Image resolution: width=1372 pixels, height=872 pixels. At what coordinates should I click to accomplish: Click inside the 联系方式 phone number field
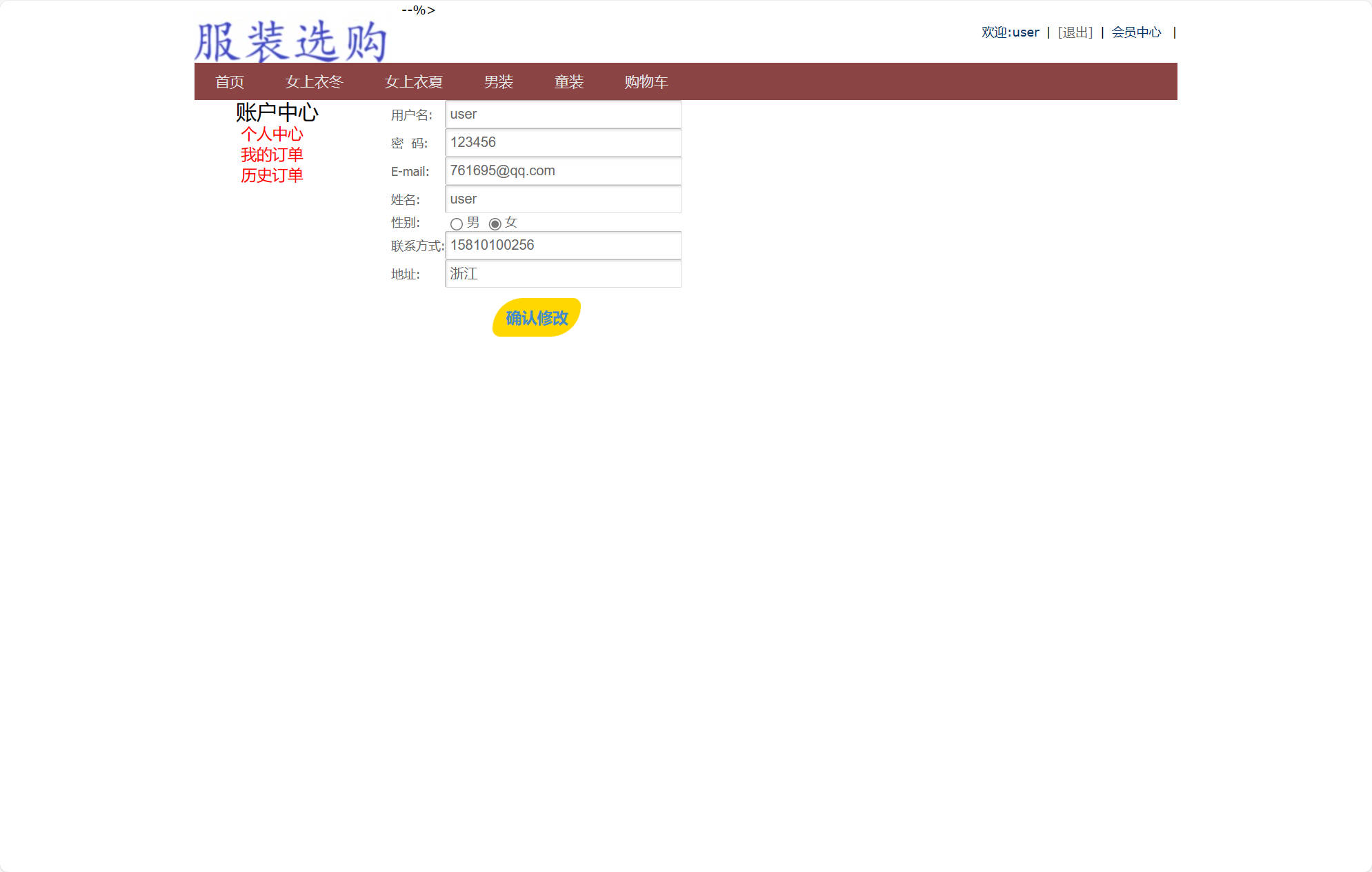coord(562,245)
